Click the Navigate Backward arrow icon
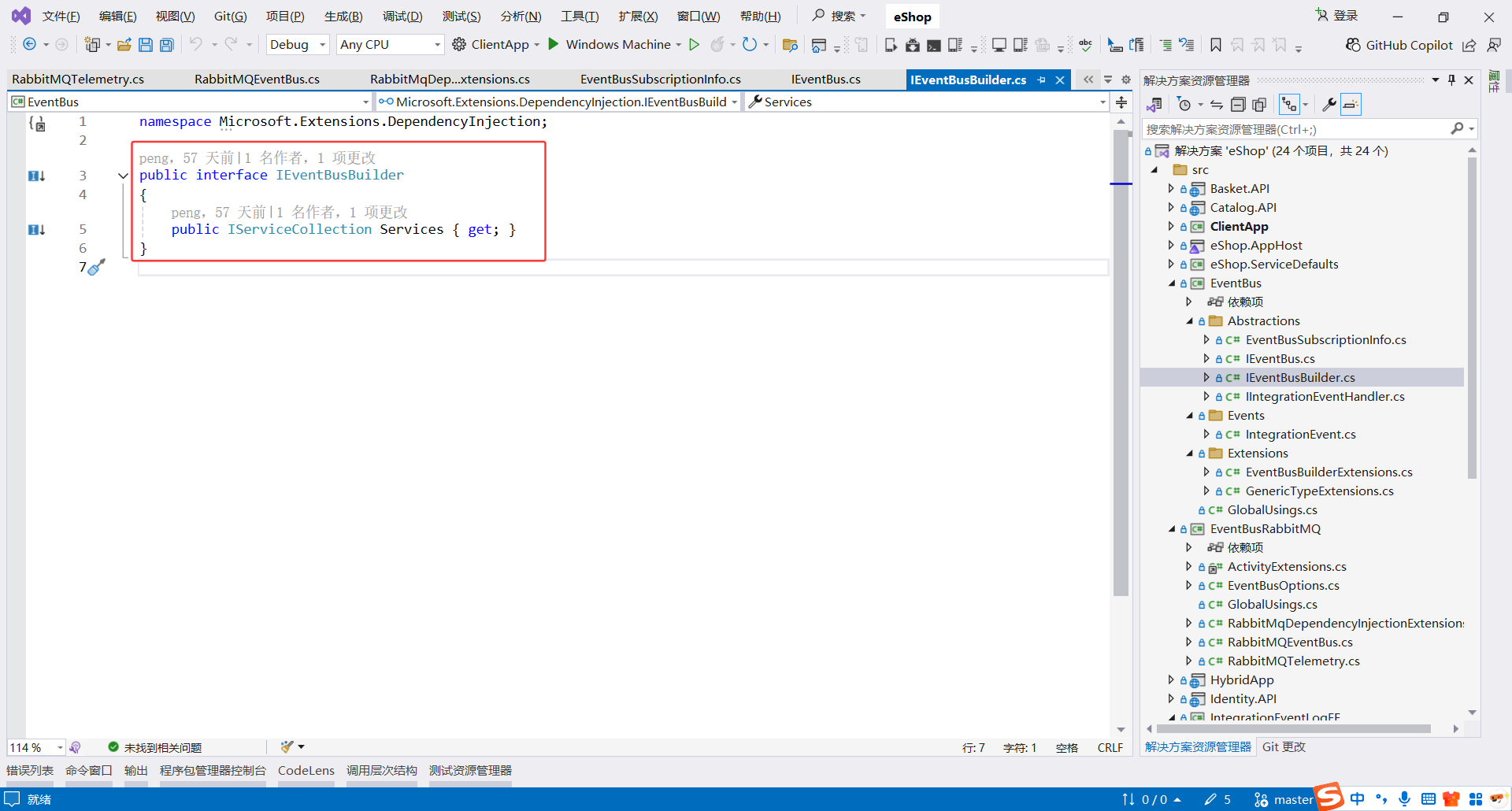This screenshot has width=1512, height=811. tap(29, 45)
